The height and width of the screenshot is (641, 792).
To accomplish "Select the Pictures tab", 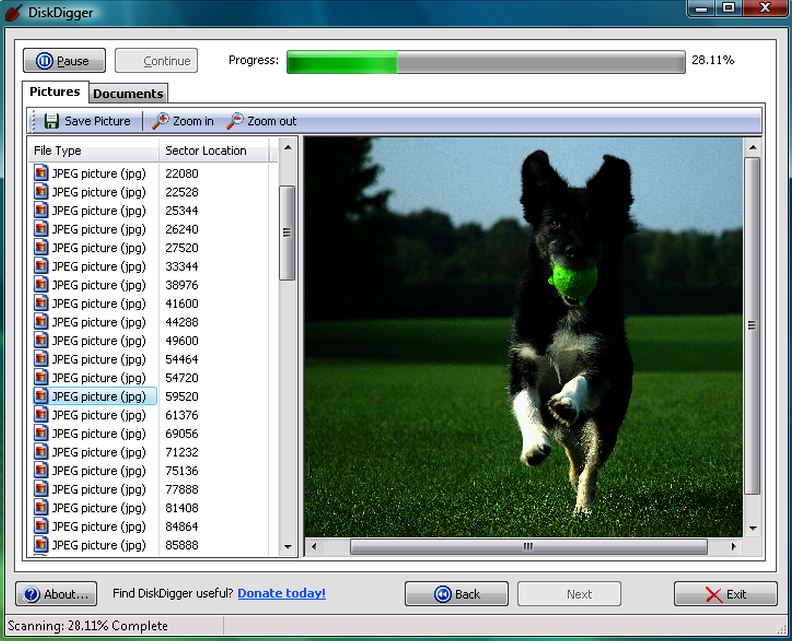I will point(55,92).
